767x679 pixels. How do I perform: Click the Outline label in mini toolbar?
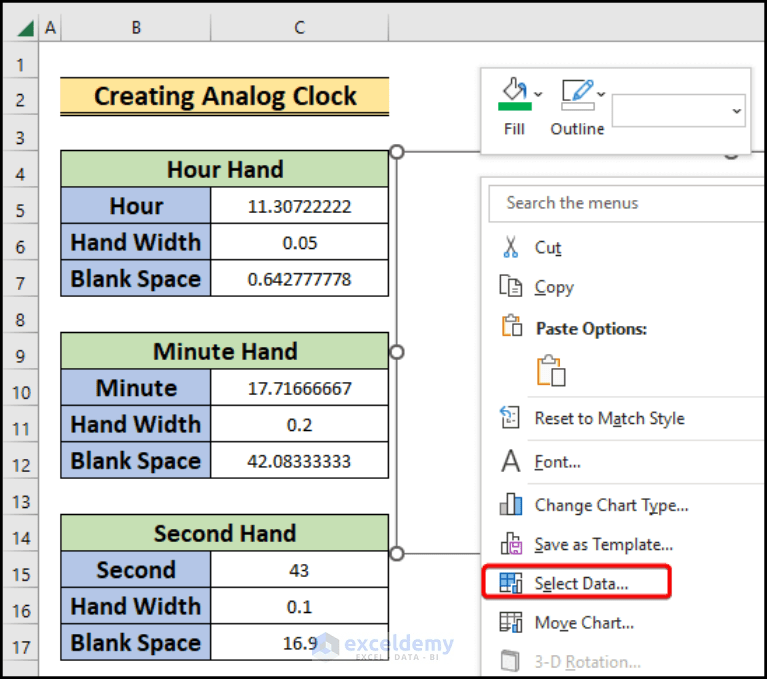coord(577,129)
